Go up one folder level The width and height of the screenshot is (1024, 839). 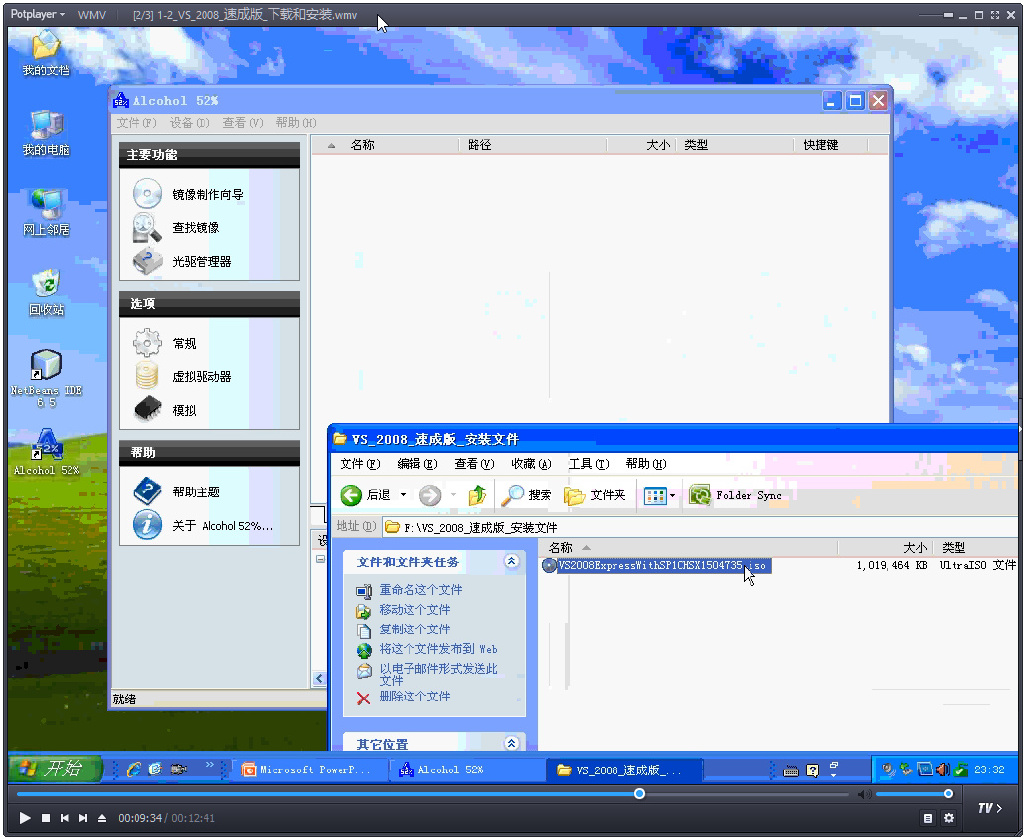coord(478,496)
